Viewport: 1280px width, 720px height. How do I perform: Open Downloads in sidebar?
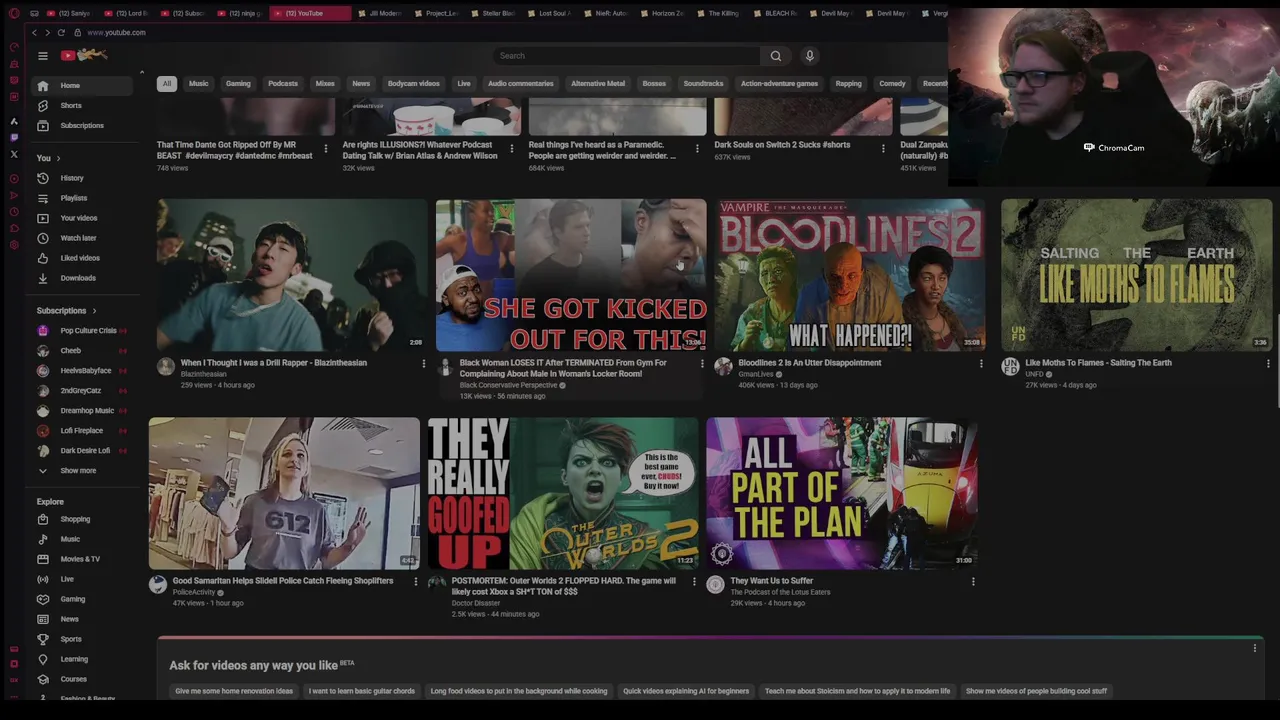tap(81, 278)
